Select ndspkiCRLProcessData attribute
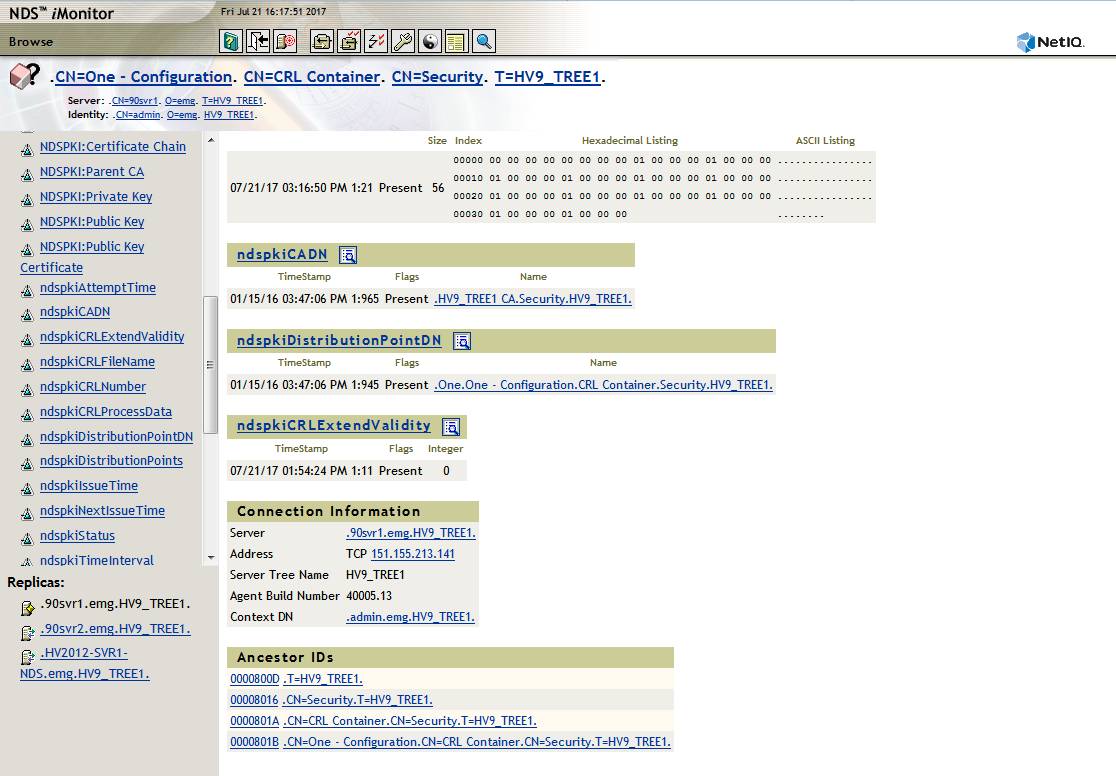1116x776 pixels. [x=106, y=411]
